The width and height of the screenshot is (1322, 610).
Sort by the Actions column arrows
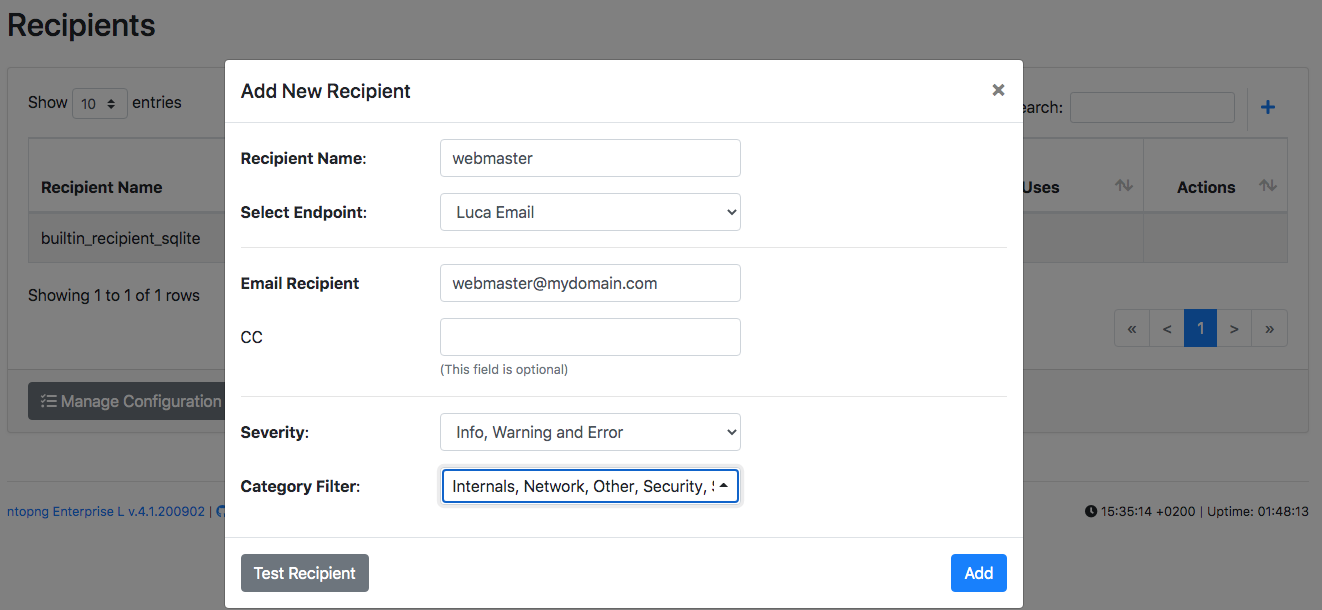[x=1268, y=186]
